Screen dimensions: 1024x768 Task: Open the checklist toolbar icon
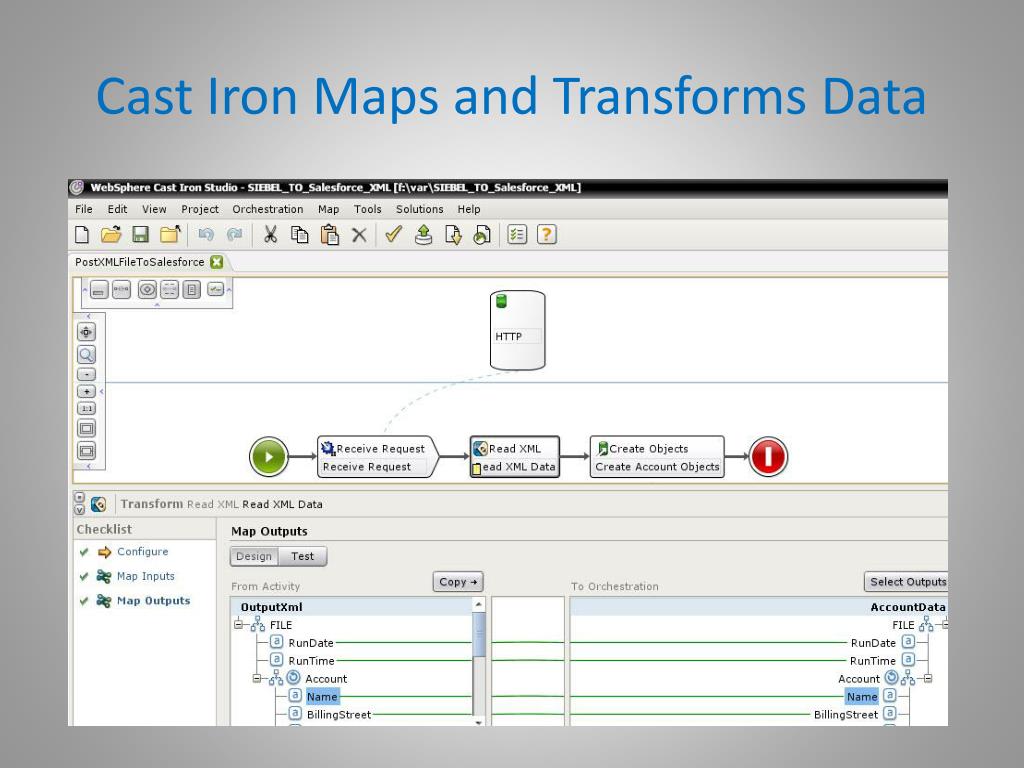517,234
